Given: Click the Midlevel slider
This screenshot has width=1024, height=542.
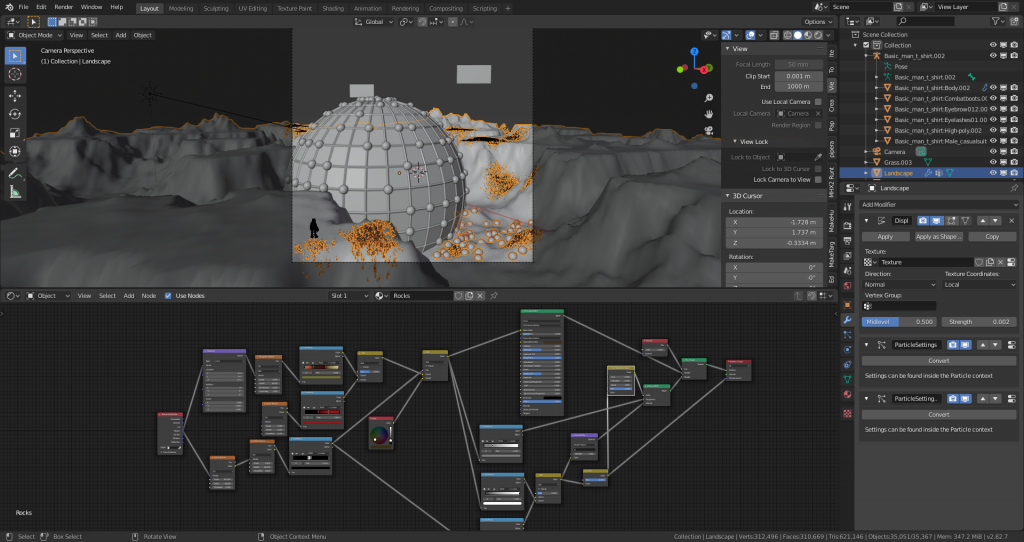Looking at the screenshot, I should tap(899, 322).
